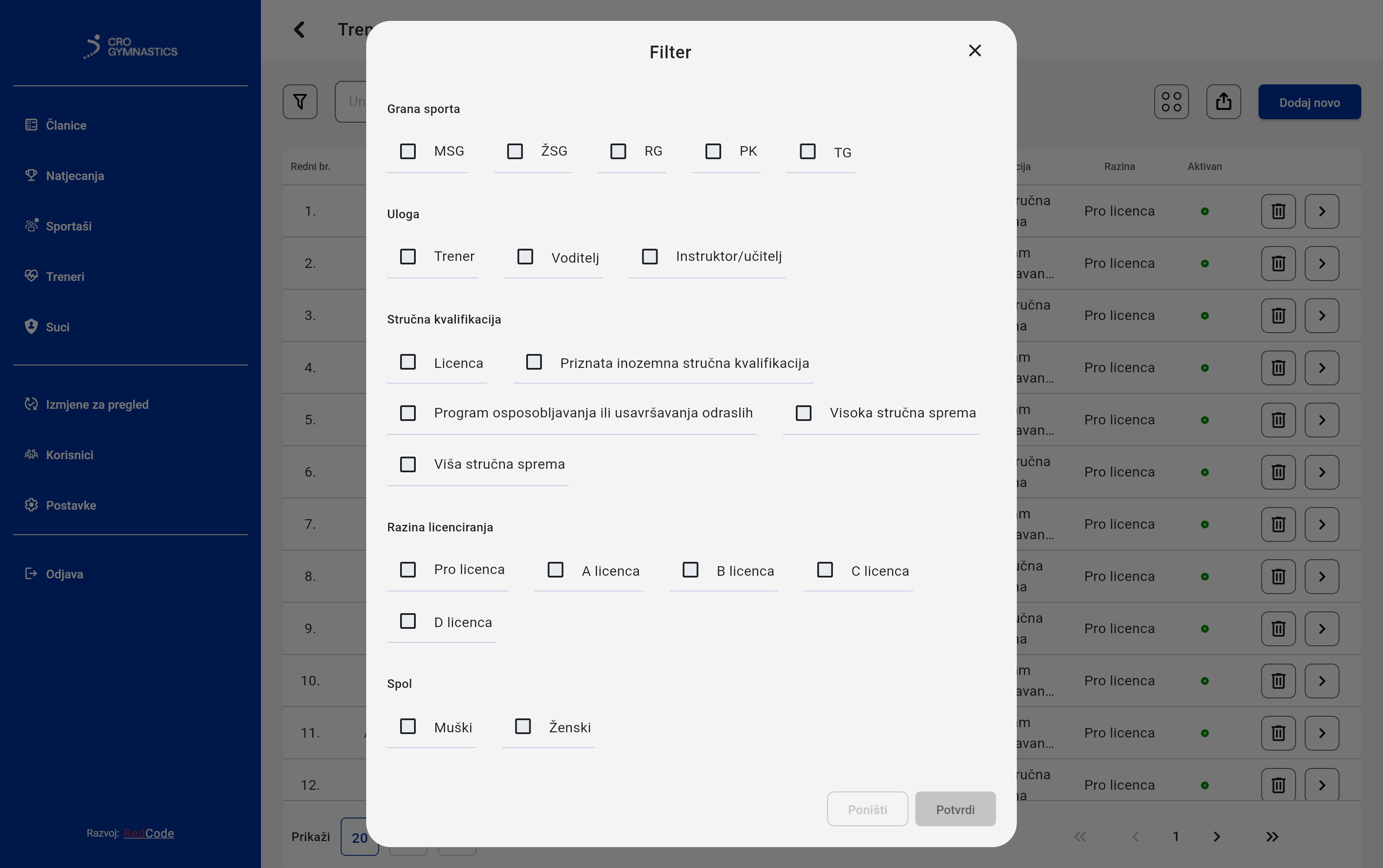Open row 3 details chevron
Viewport: 1383px width, 868px height.
[1322, 316]
